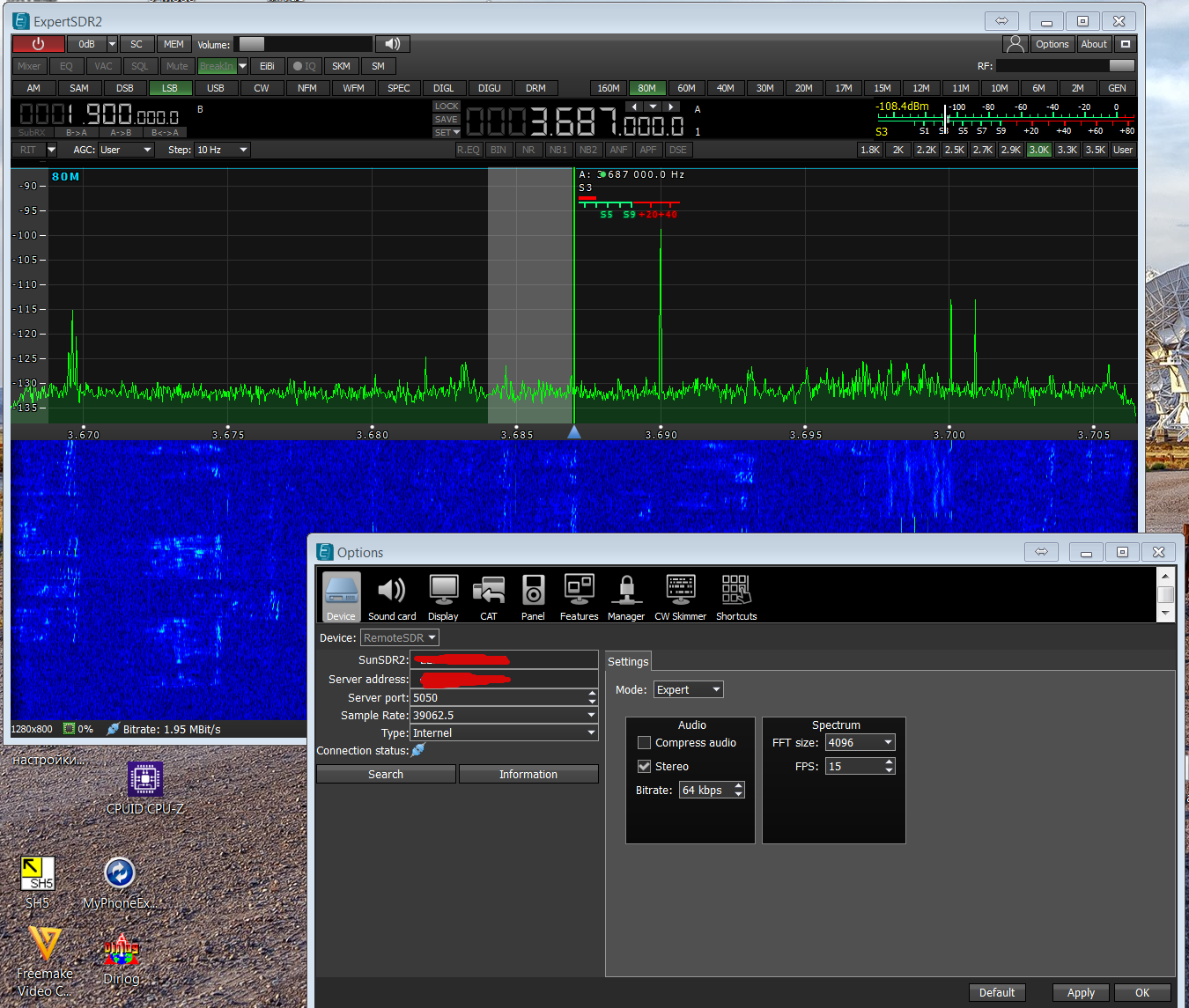Select the Settings tab in Options
1189x1008 pixels.
[x=628, y=661]
